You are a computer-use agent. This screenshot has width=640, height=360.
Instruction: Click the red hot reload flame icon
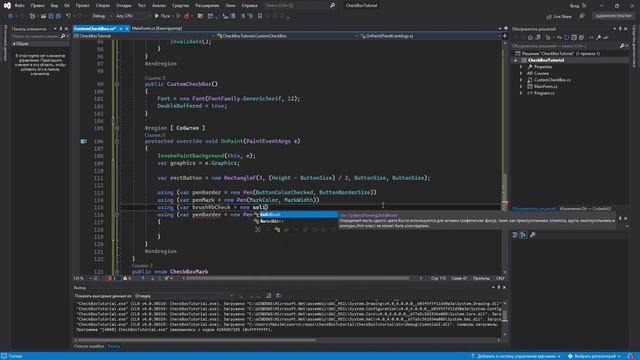187,16
